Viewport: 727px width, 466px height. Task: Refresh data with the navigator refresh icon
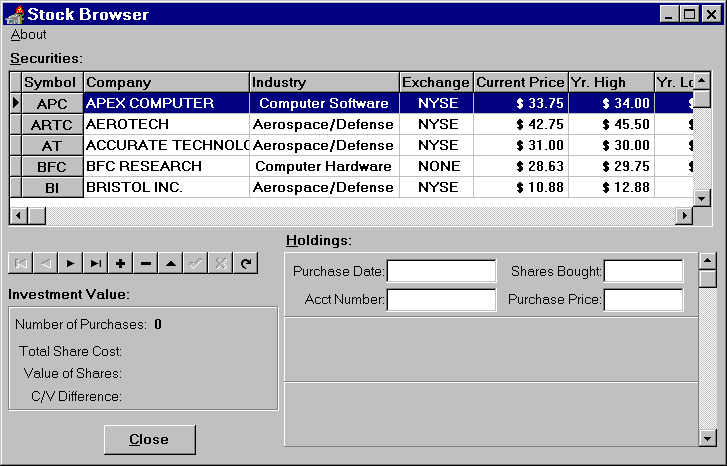click(246, 263)
